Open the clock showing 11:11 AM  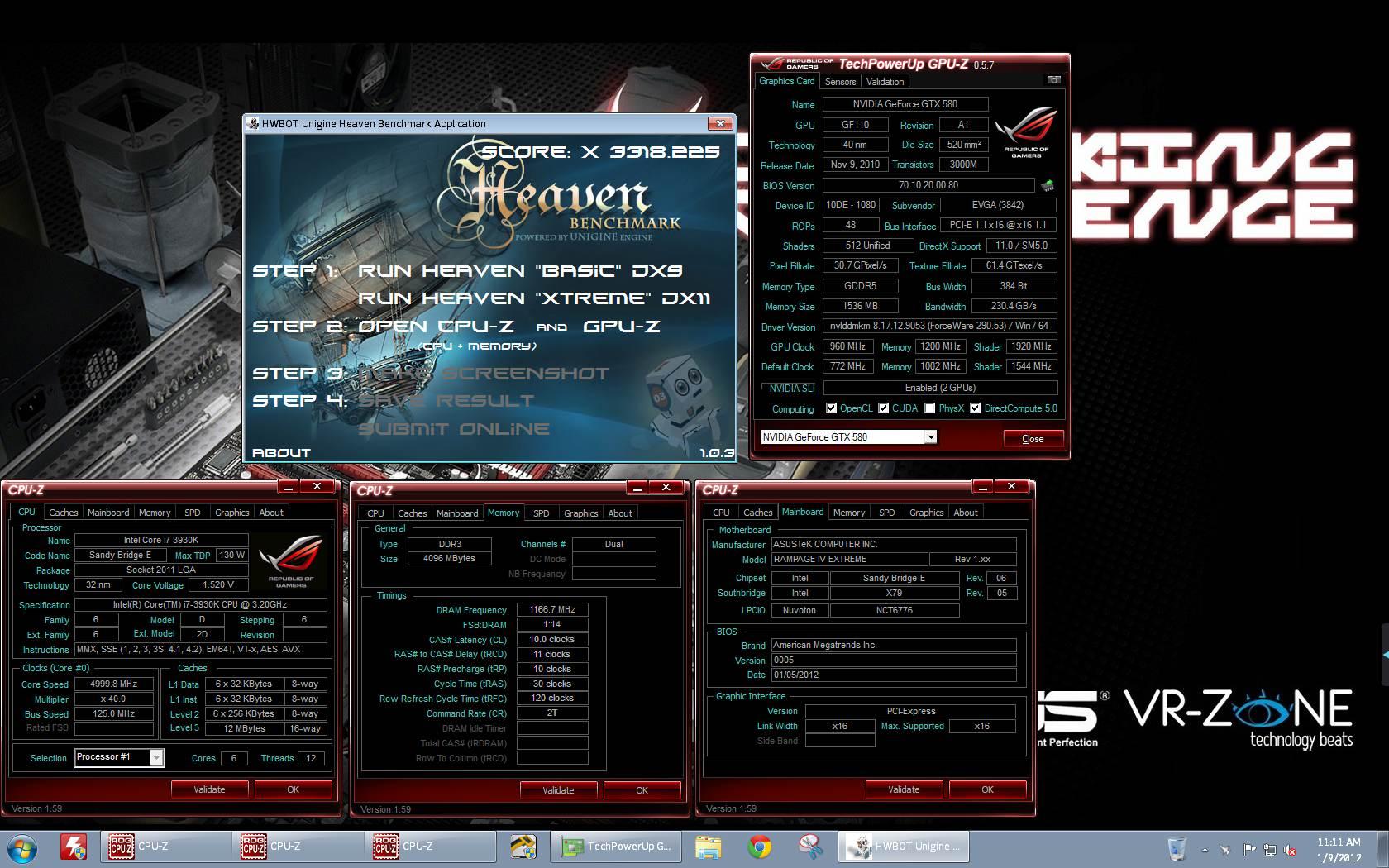pyautogui.click(x=1339, y=850)
